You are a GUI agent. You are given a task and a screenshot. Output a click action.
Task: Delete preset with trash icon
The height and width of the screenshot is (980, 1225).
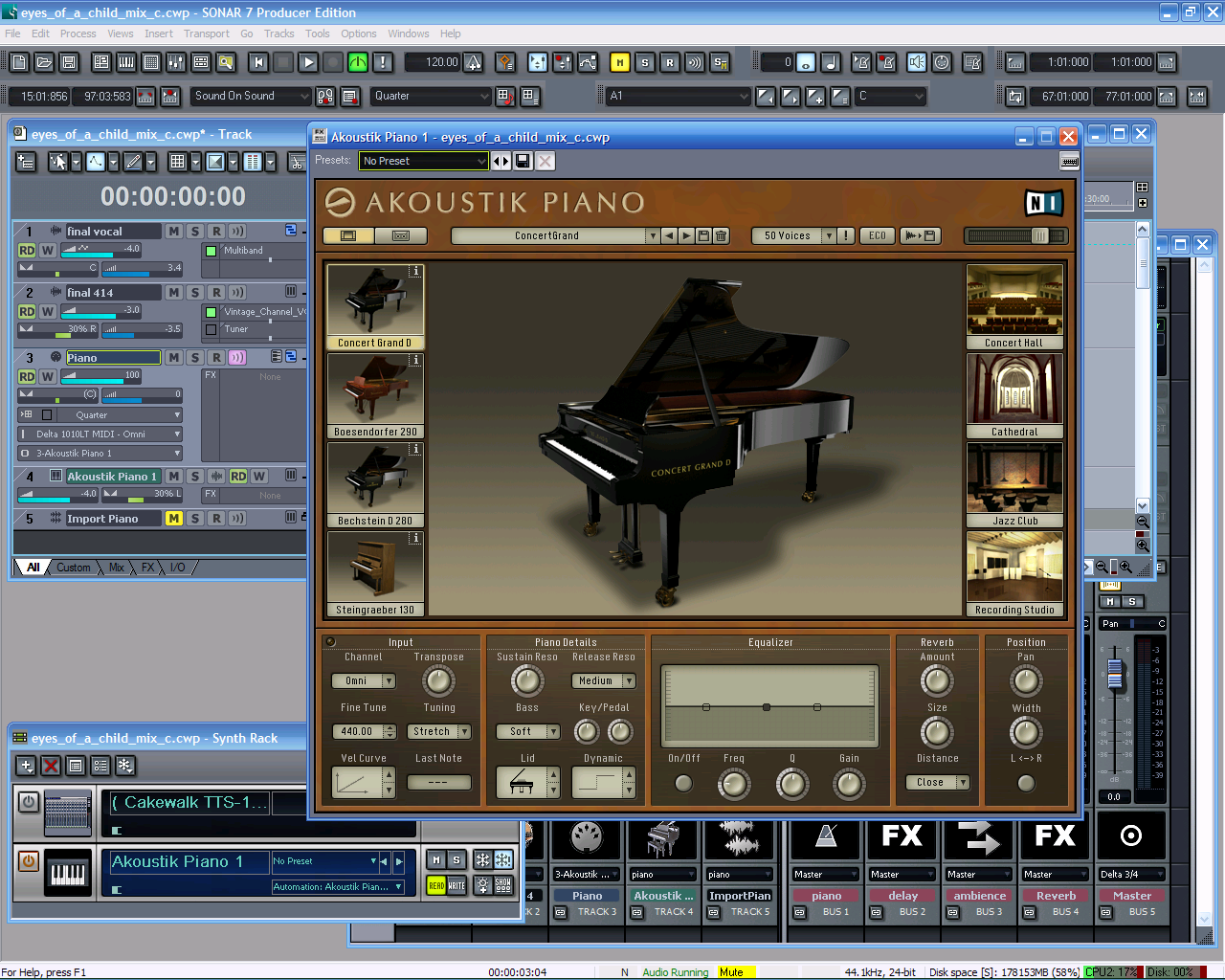click(x=722, y=235)
